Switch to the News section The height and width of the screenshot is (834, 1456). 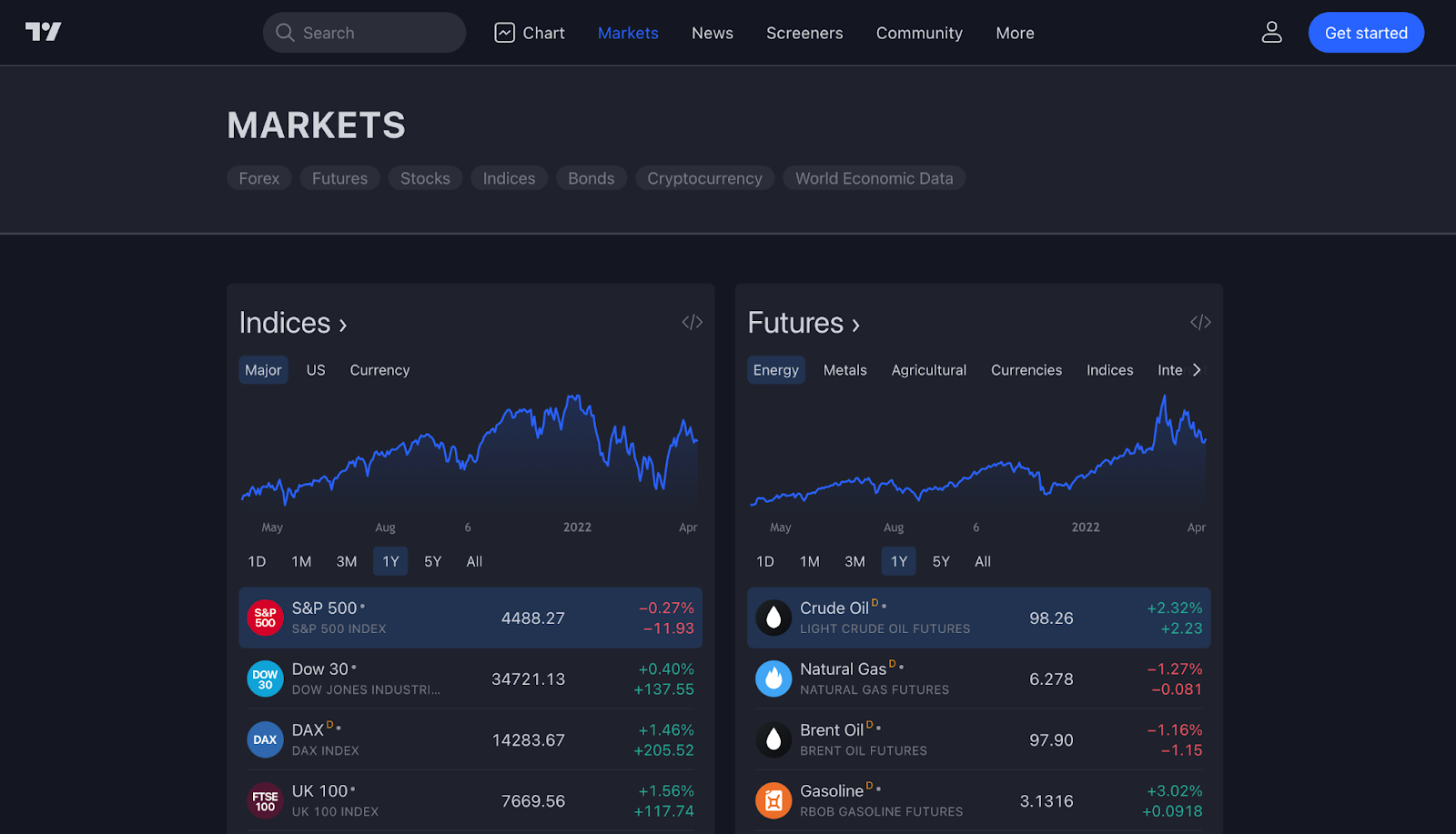click(x=712, y=32)
